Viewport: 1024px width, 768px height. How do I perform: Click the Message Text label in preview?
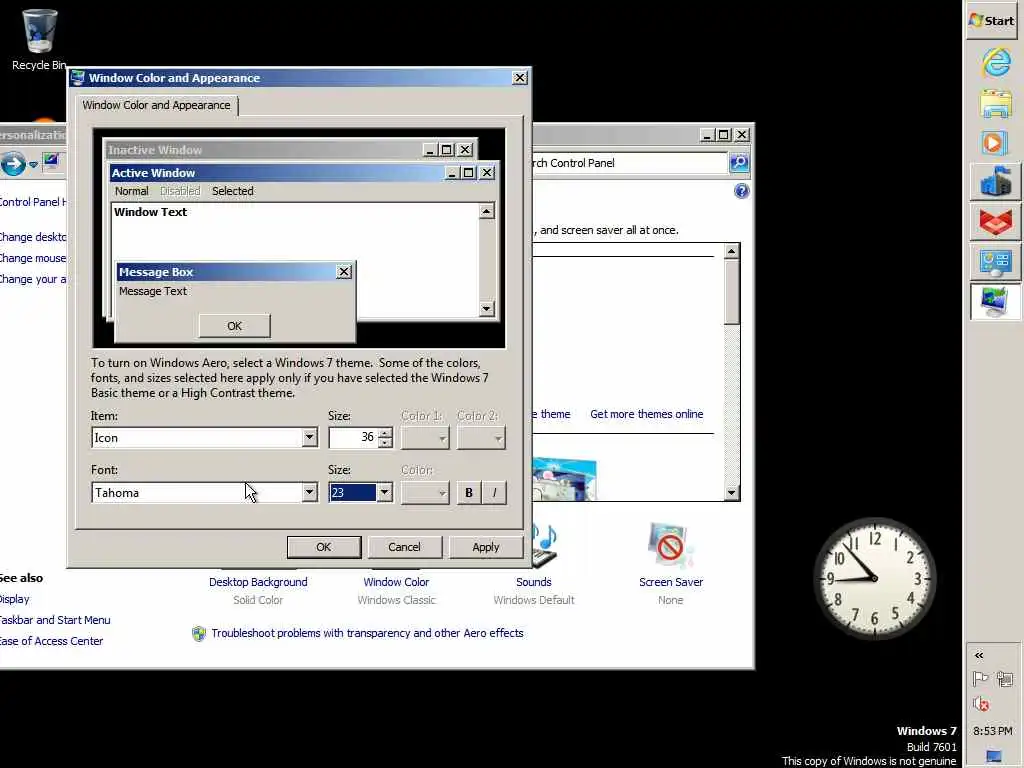[153, 291]
